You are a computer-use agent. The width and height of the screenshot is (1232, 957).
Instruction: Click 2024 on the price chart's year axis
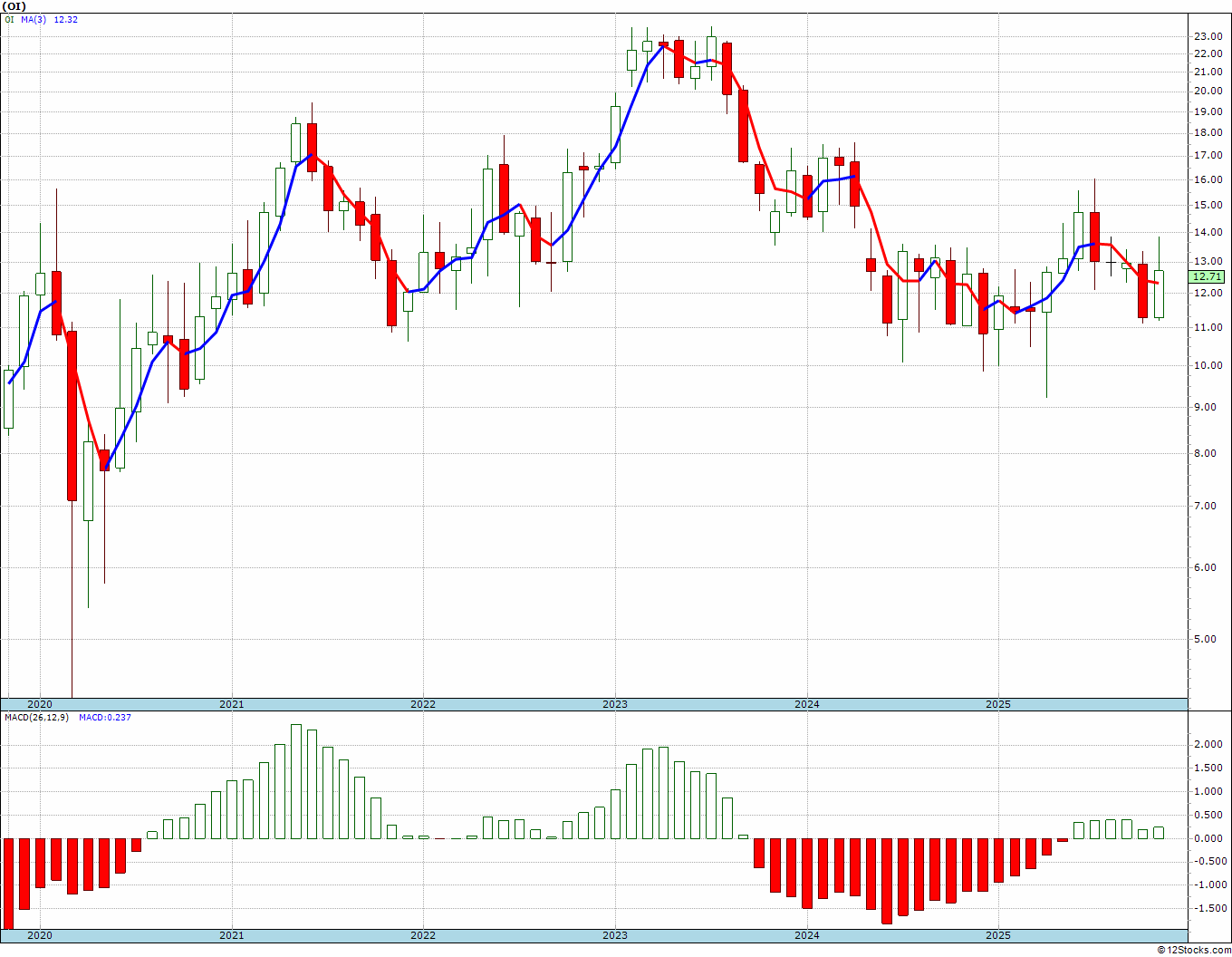(x=807, y=704)
